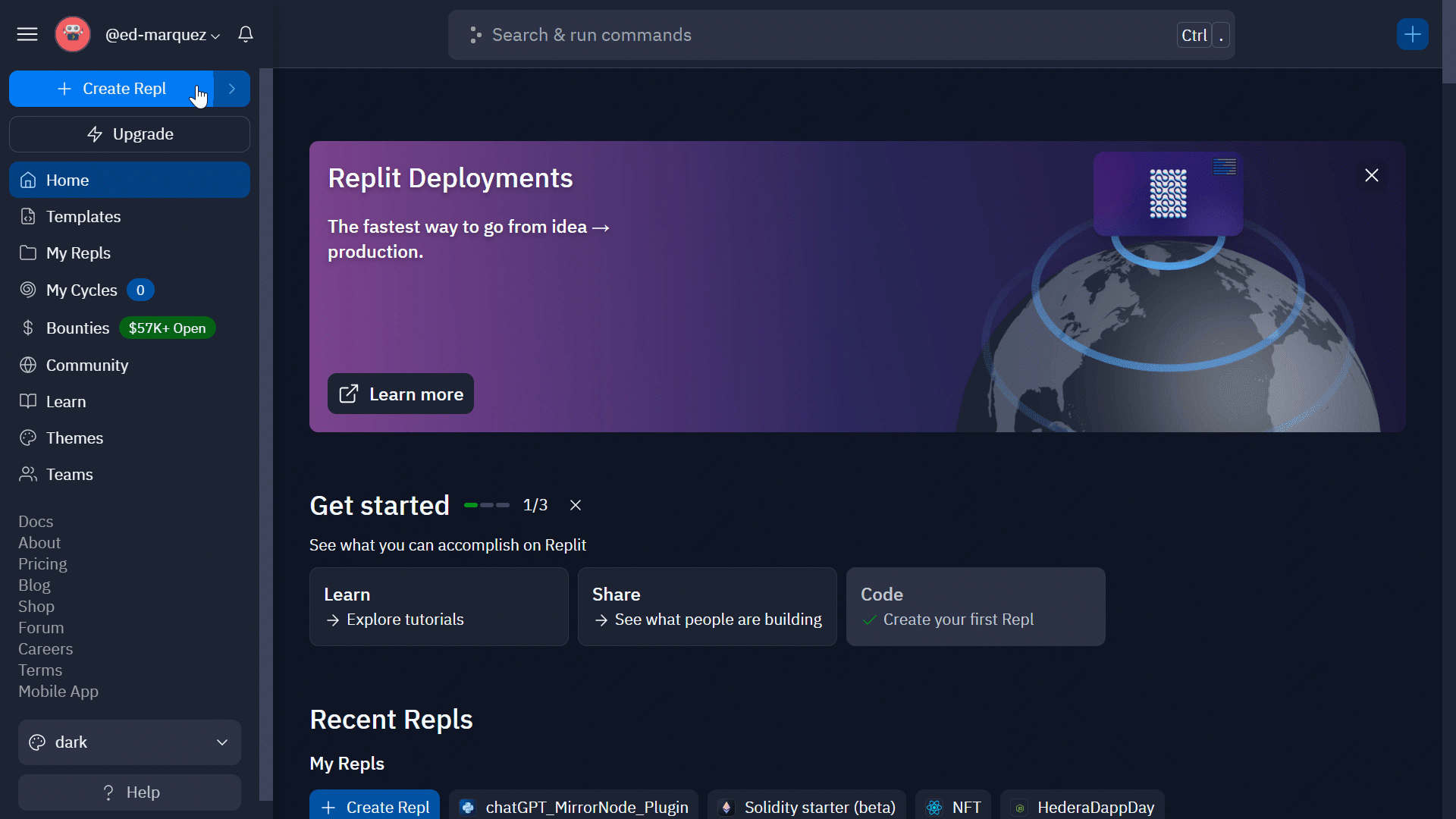Image resolution: width=1456 pixels, height=819 pixels.
Task: Expand the @ed-marquez account dropdown
Action: [x=162, y=35]
